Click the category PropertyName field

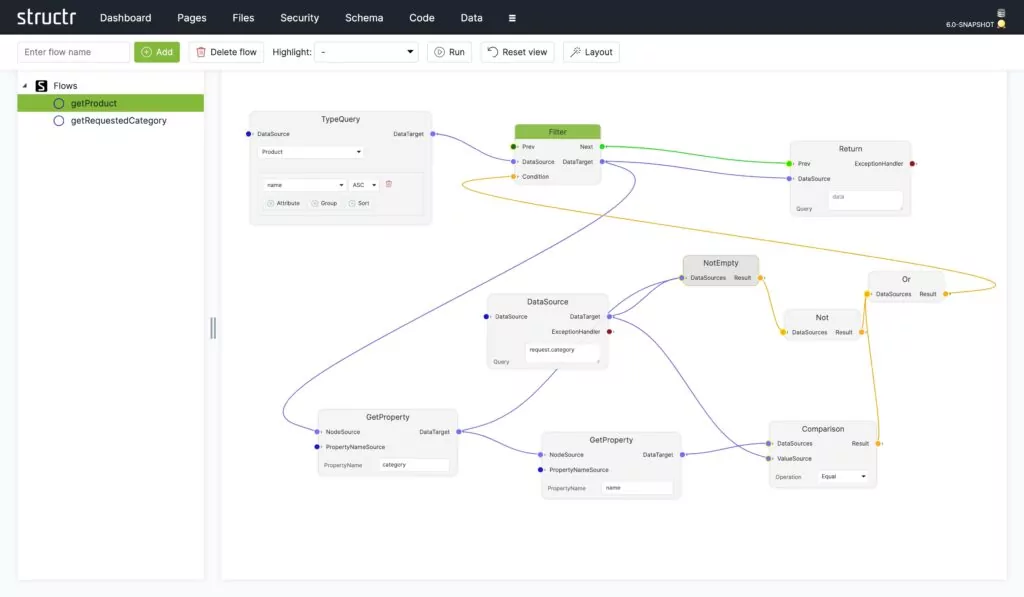tap(414, 465)
